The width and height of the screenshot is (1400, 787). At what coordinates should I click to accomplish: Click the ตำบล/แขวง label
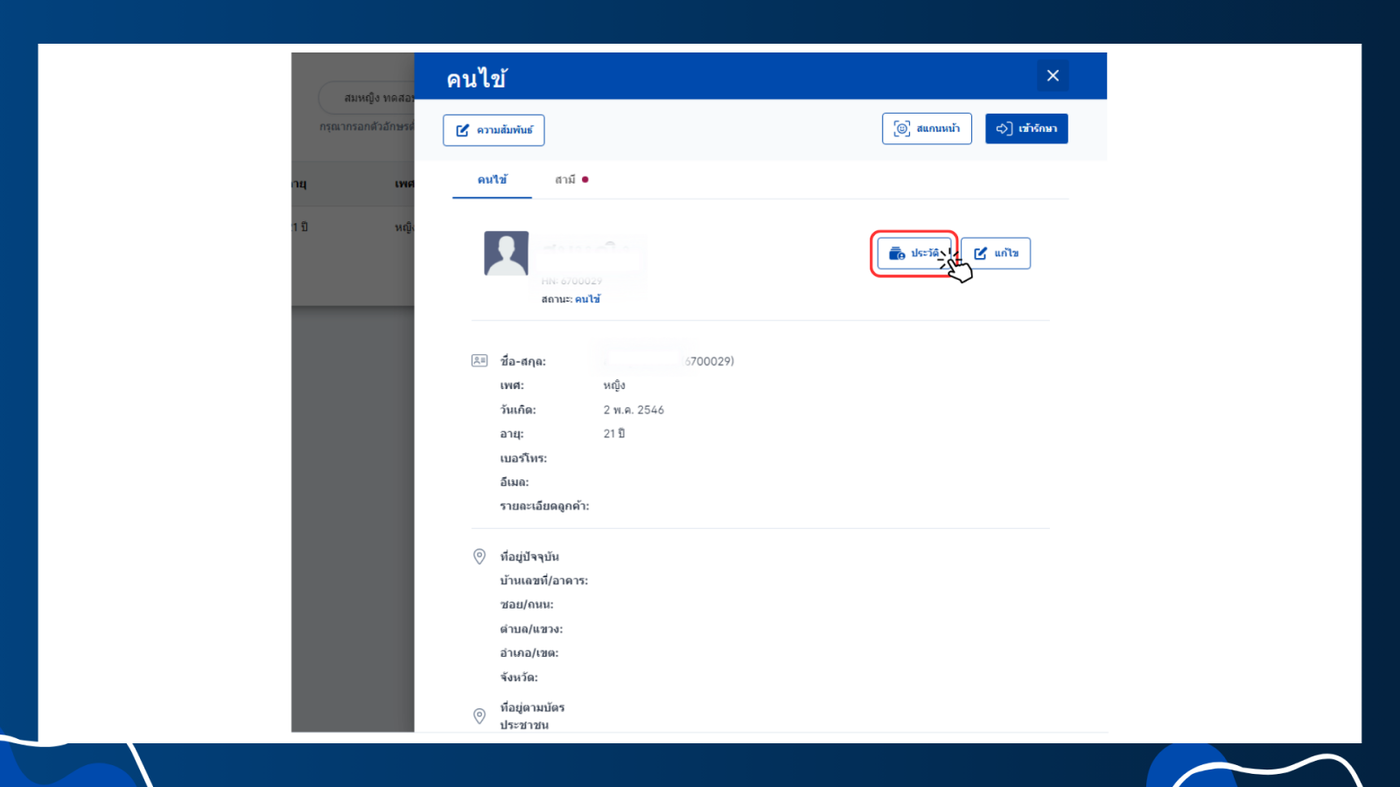531,629
